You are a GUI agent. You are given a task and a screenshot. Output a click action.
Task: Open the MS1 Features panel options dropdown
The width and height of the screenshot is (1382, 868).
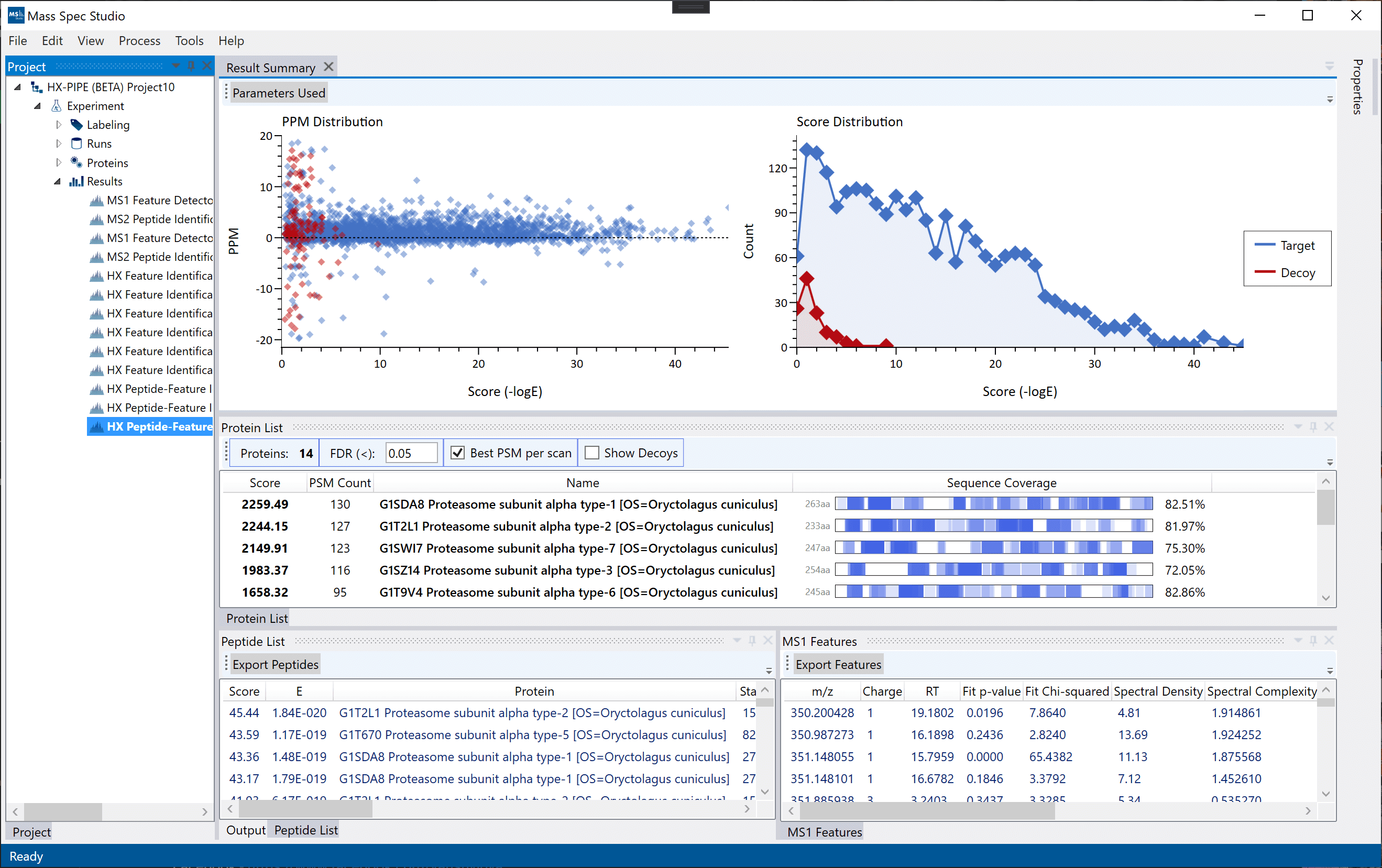(x=1298, y=641)
